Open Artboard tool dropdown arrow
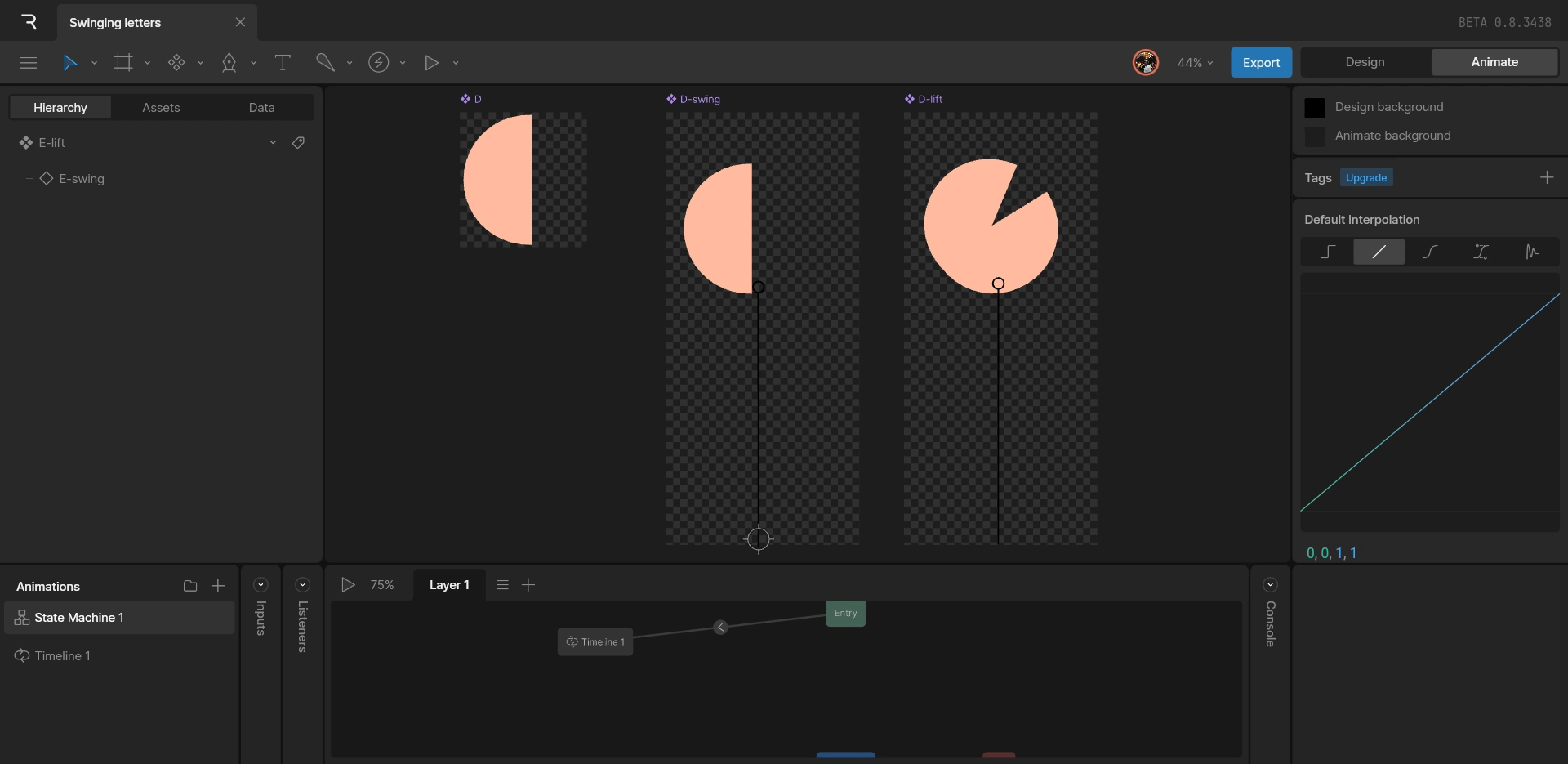Image resolution: width=1568 pixels, height=764 pixels. tap(147, 63)
